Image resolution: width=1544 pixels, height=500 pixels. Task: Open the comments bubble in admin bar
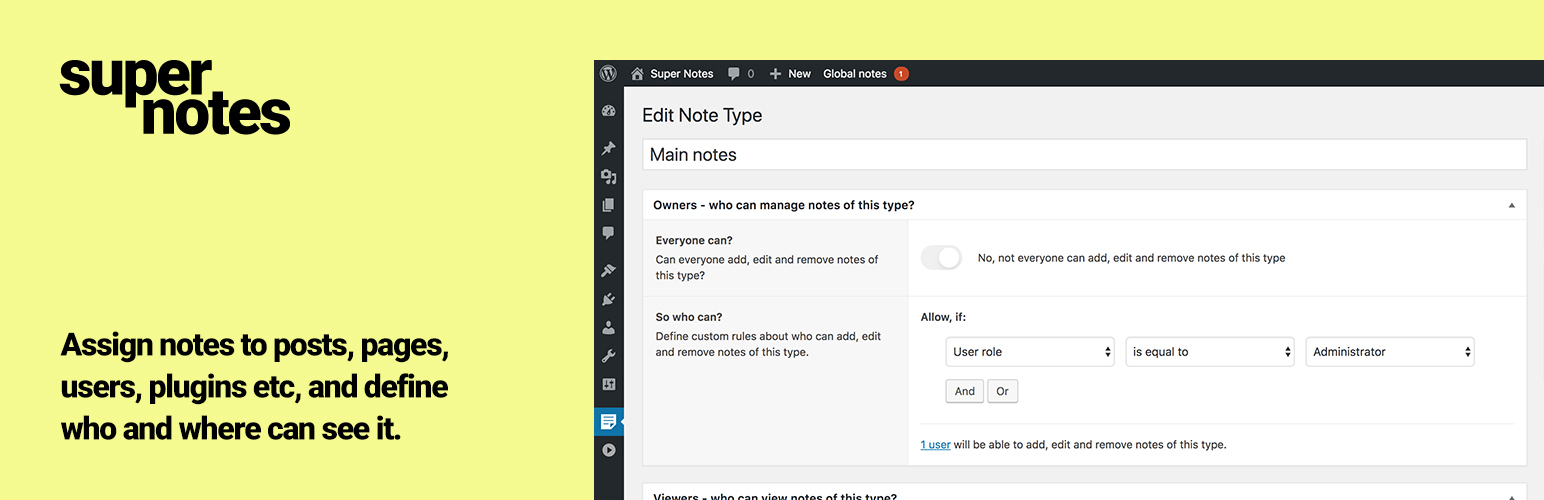(x=735, y=73)
